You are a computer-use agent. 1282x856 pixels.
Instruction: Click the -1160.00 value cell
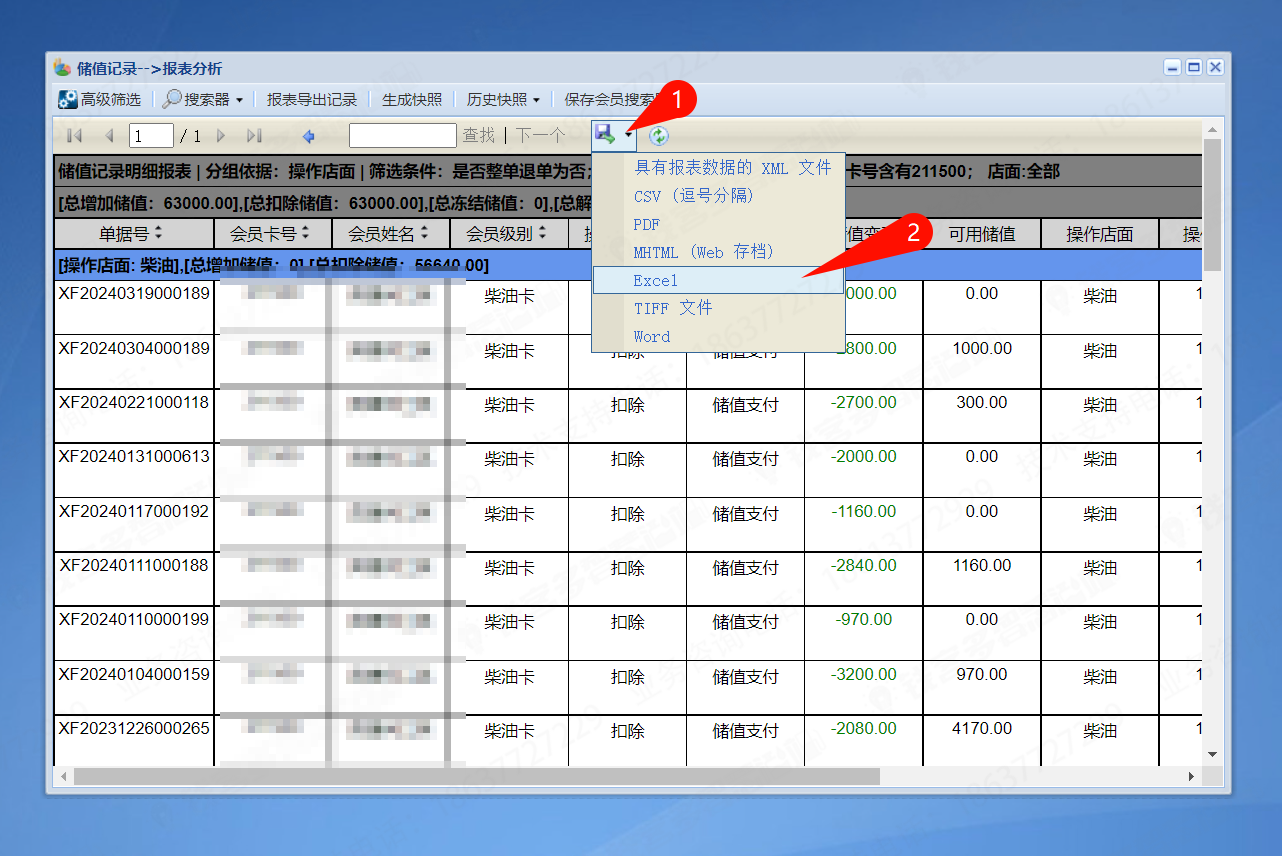864,512
